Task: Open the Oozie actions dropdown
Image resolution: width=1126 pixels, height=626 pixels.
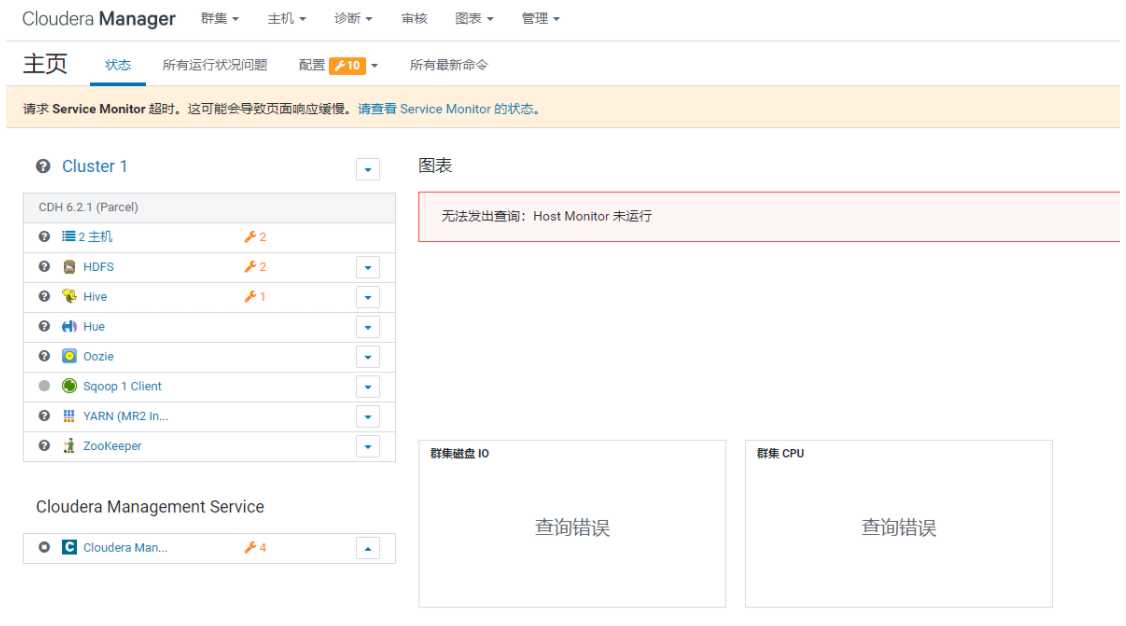Action: pyautogui.click(x=368, y=357)
